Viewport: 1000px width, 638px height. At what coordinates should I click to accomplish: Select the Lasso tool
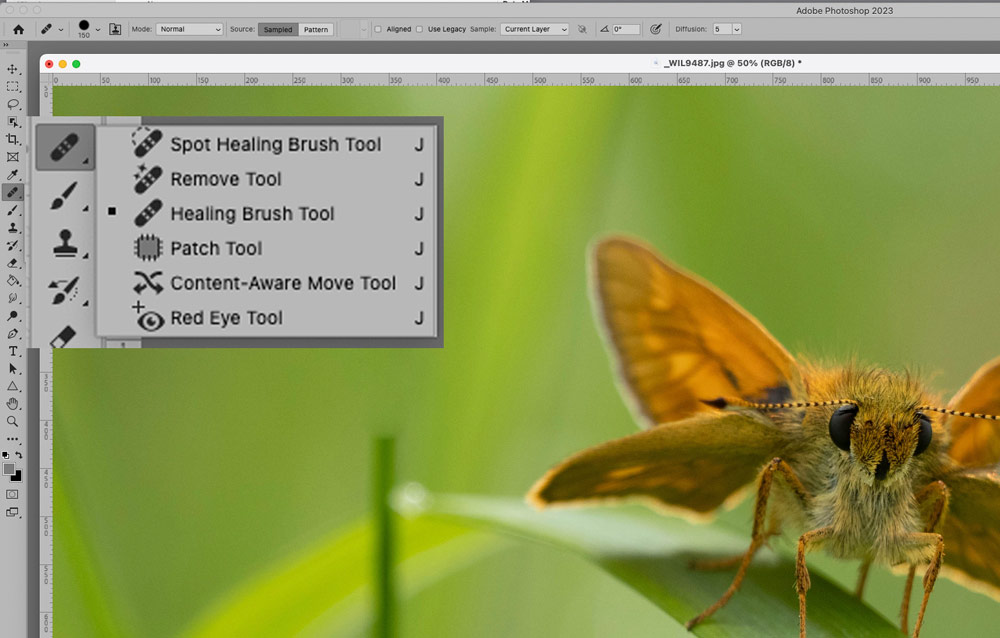(12, 104)
